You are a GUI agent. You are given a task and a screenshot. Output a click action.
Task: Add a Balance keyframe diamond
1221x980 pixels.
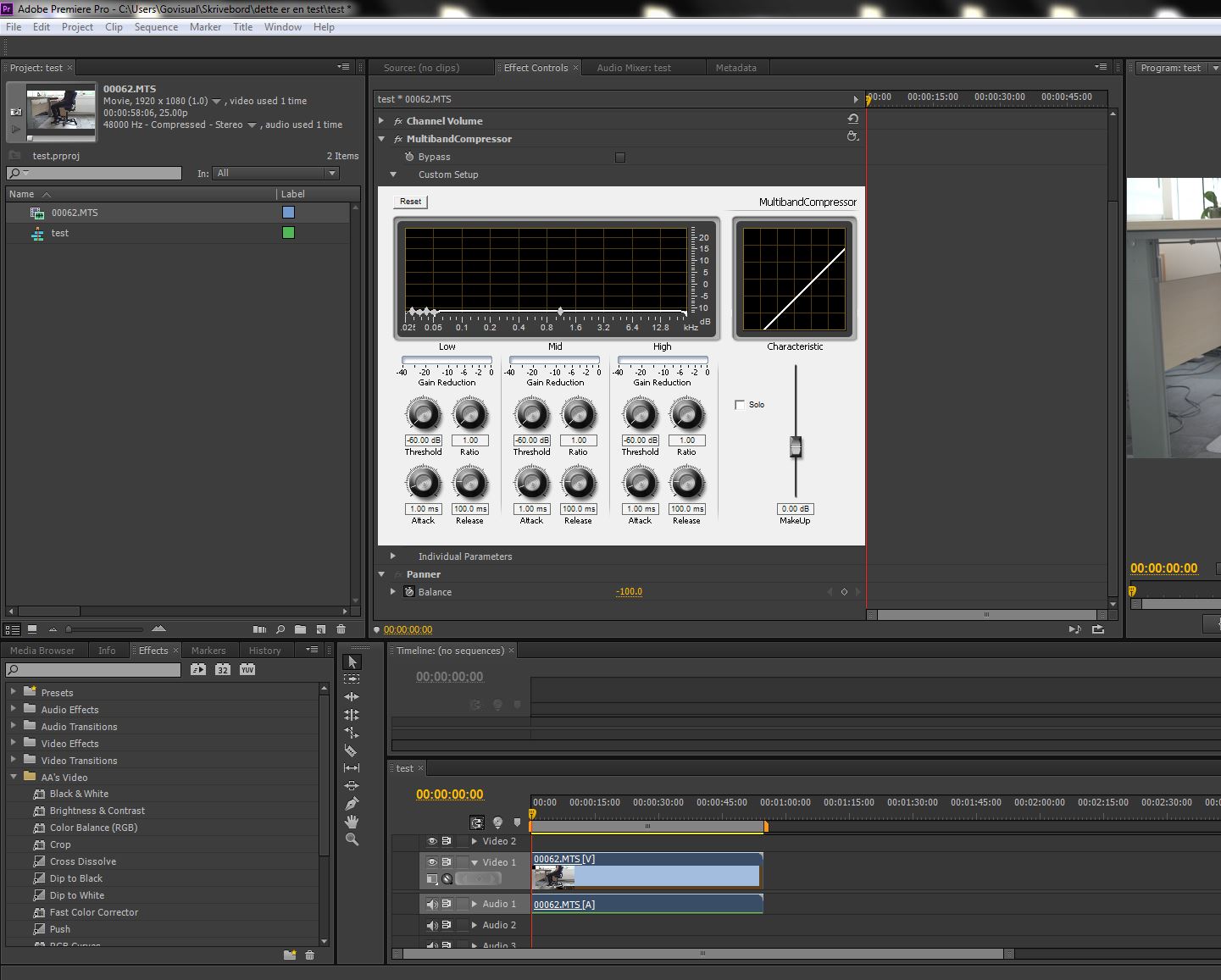(x=844, y=592)
